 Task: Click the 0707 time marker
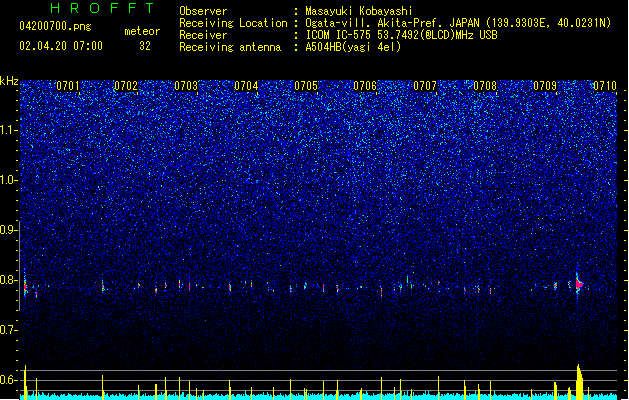(x=425, y=86)
